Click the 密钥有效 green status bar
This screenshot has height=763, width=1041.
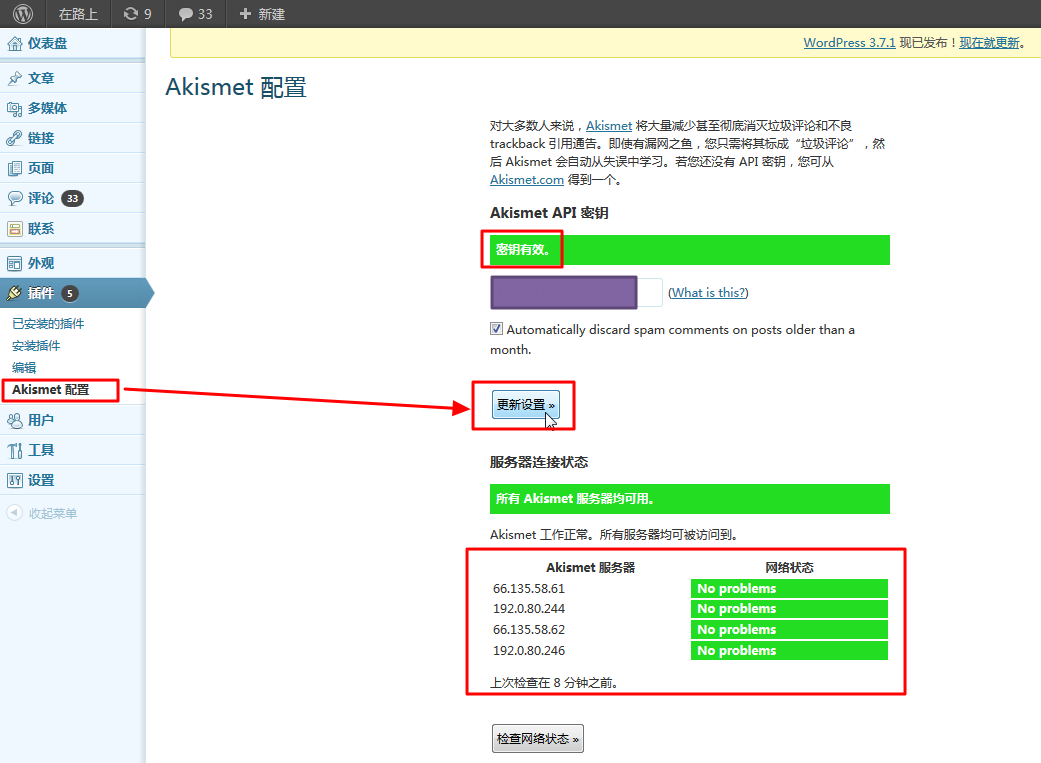[x=690, y=250]
